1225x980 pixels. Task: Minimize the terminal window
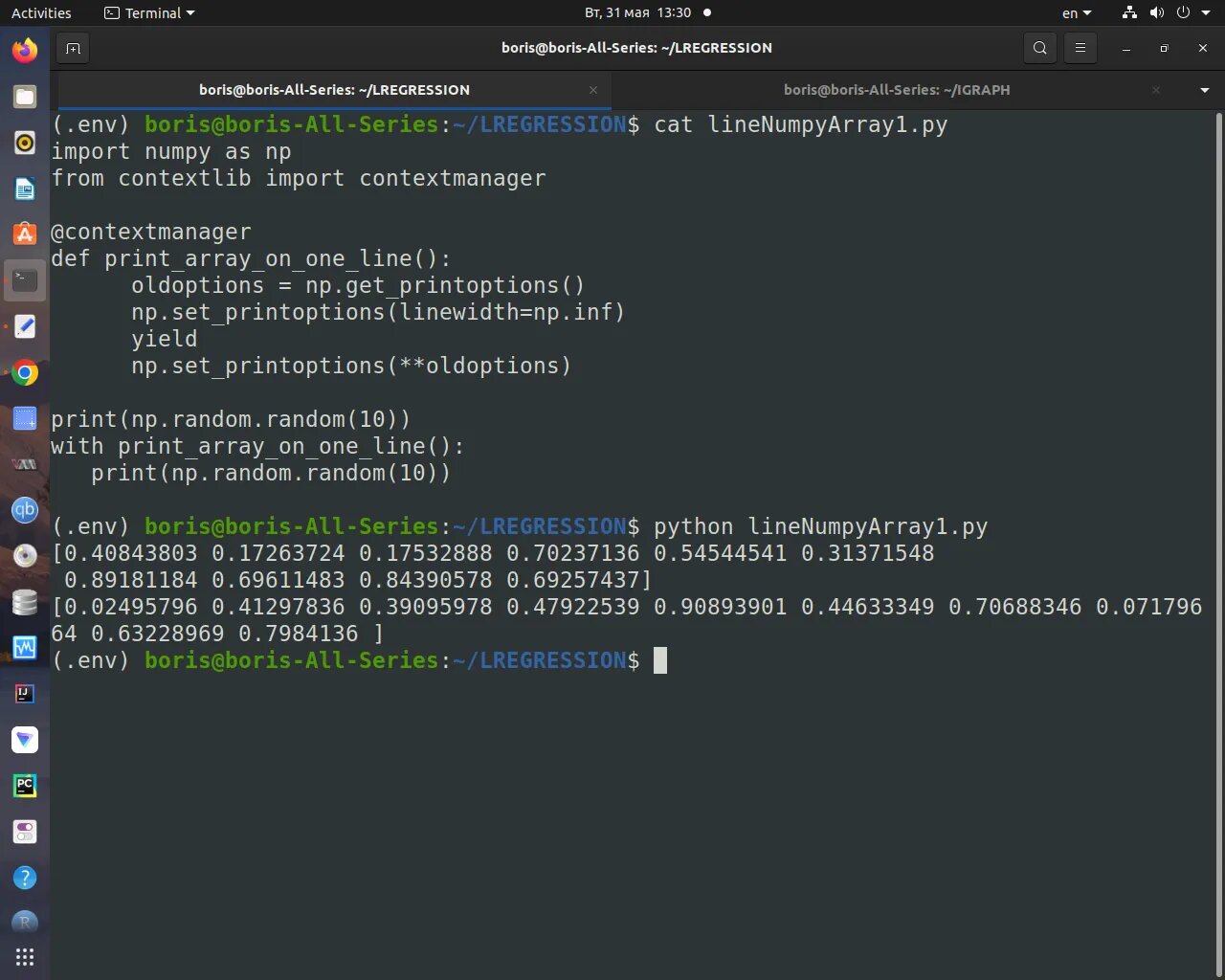(1126, 48)
